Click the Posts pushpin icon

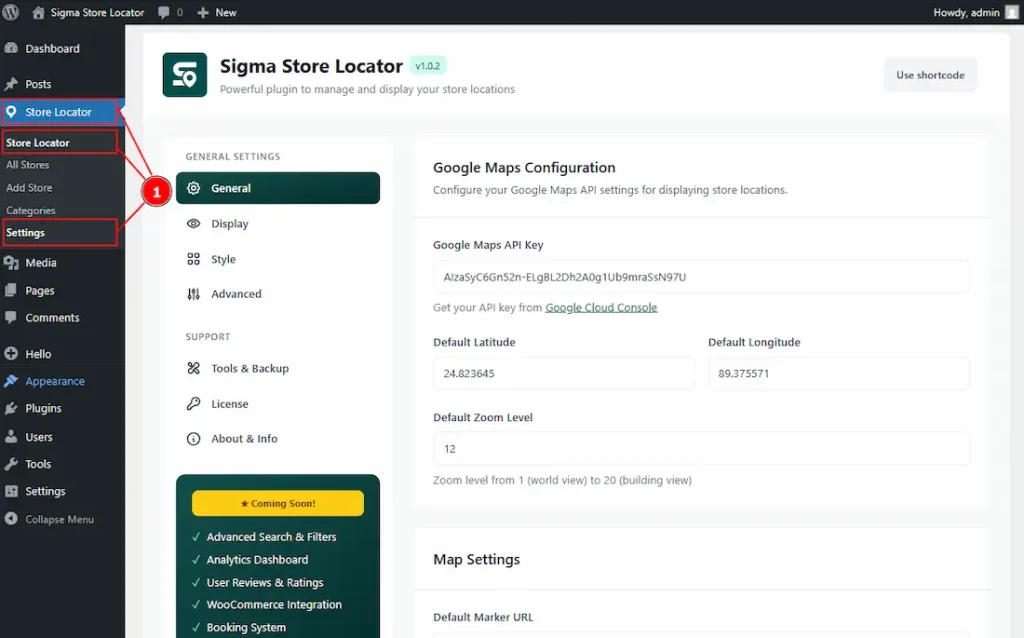pos(11,84)
